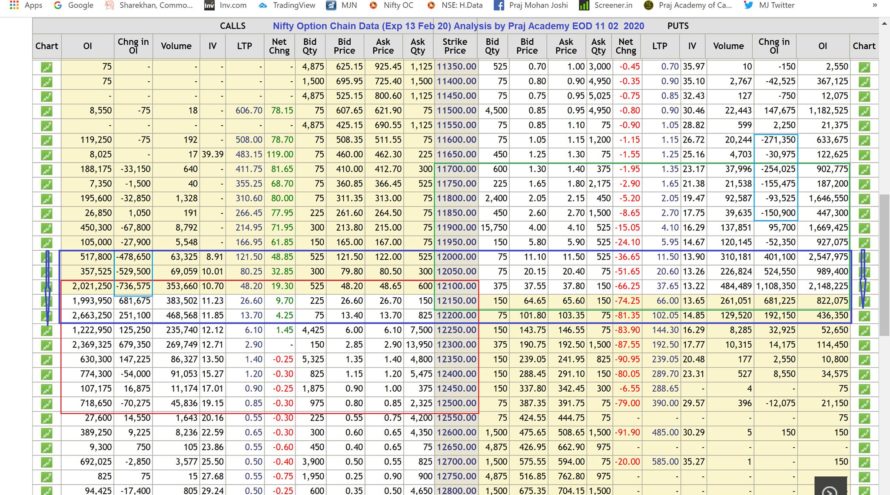
Task: Open the TradingView bookmark
Action: click(287, 5)
